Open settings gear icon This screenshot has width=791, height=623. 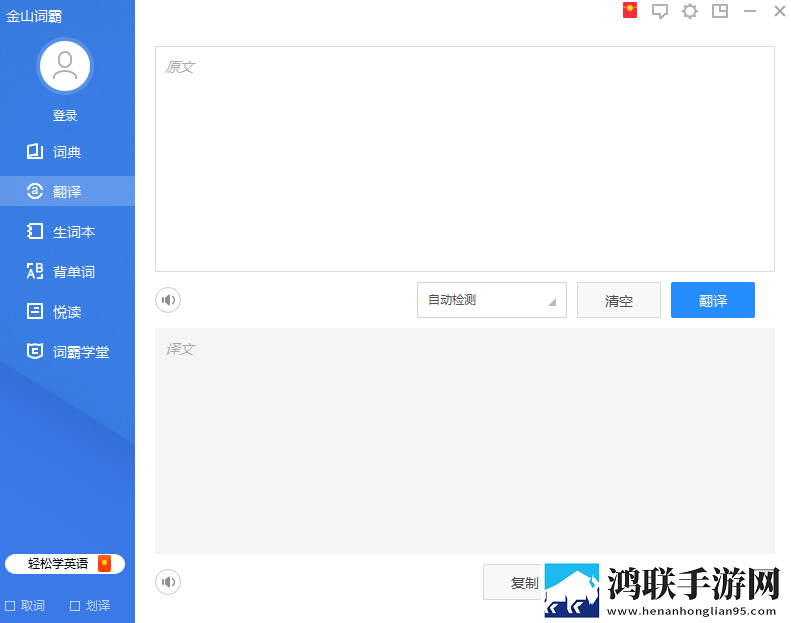pos(690,11)
